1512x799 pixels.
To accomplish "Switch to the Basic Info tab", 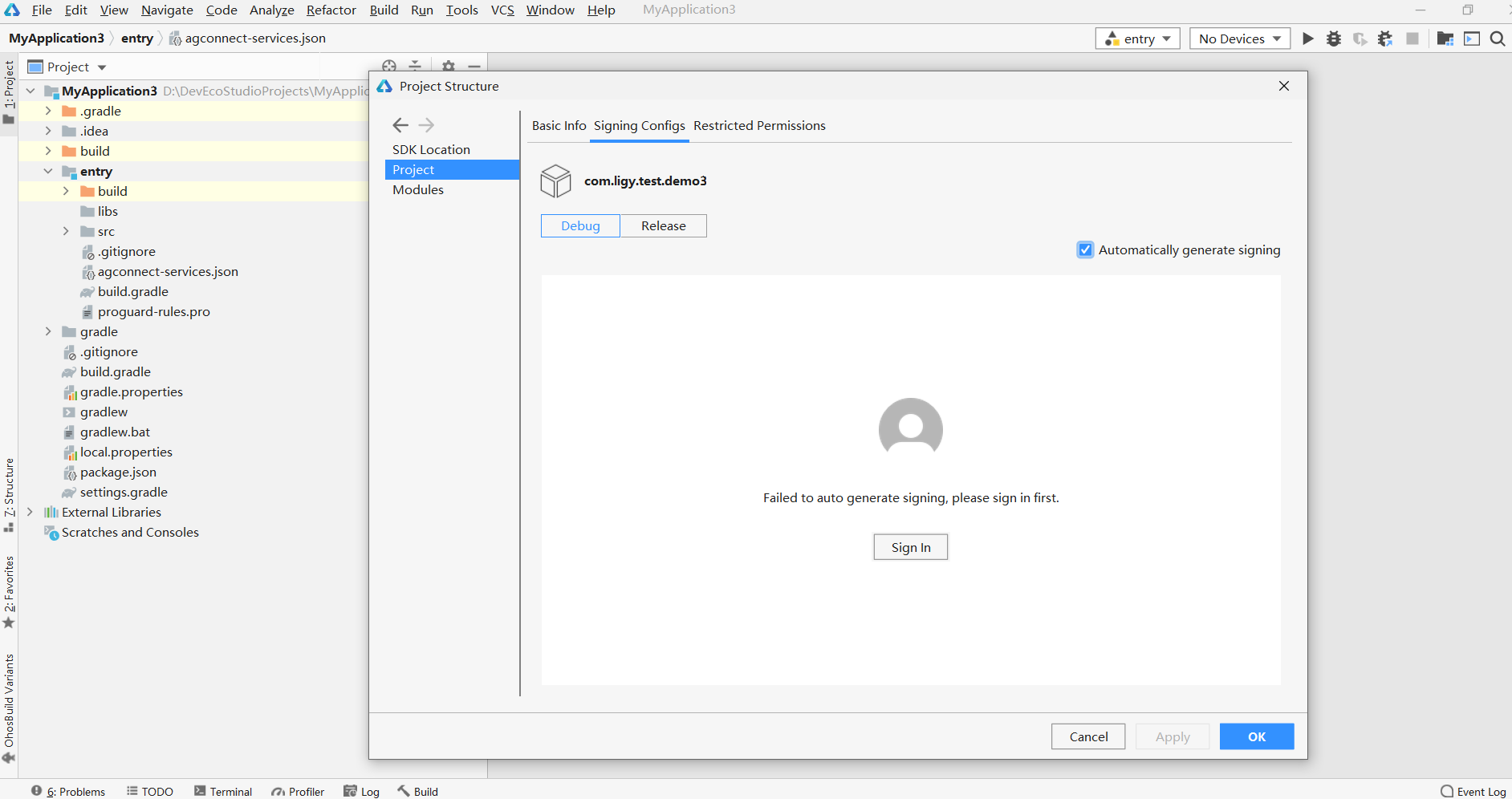I will tap(559, 126).
